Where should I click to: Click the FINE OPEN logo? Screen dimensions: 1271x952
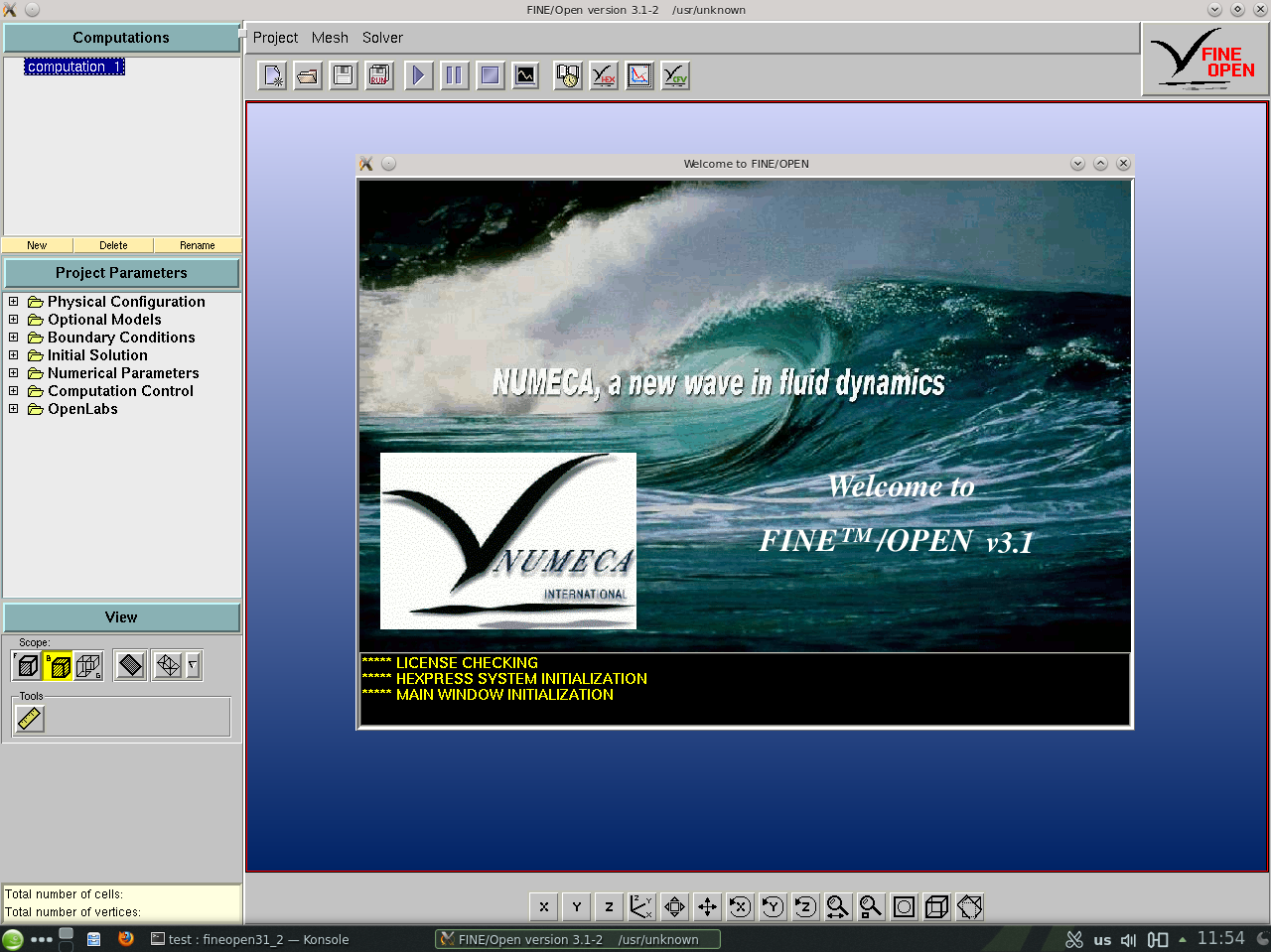pos(1205,60)
